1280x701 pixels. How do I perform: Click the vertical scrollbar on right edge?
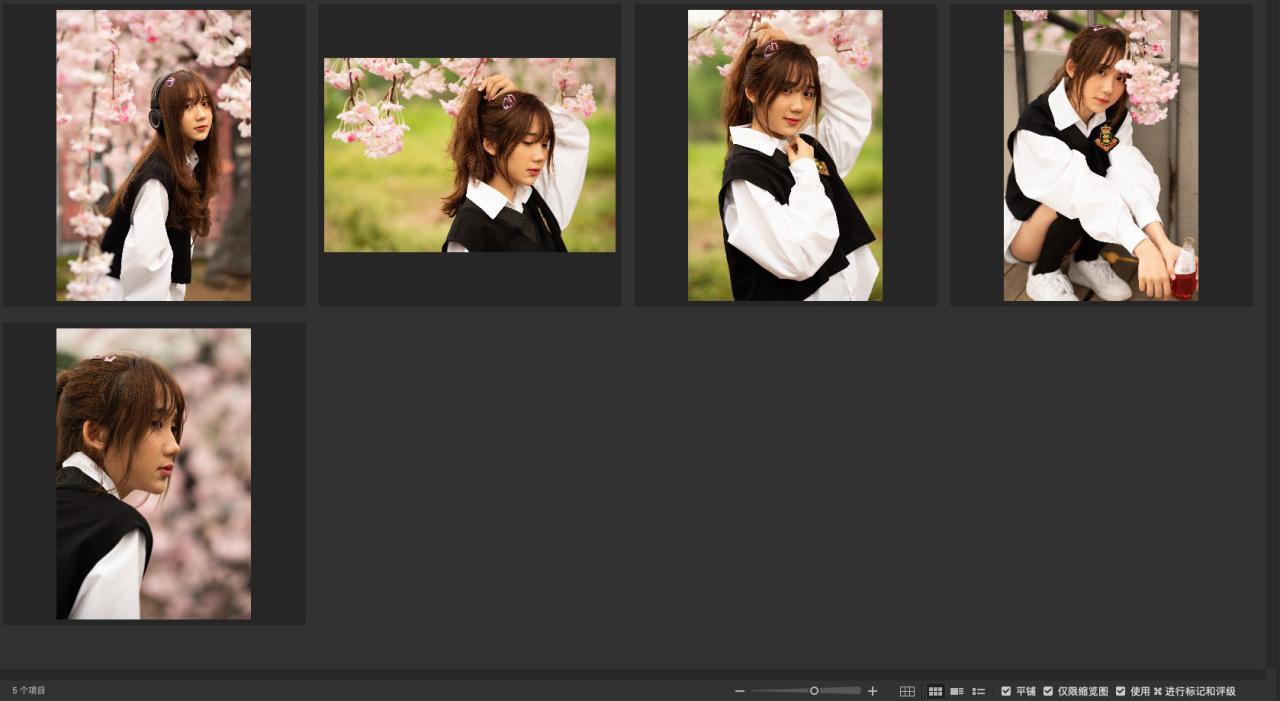click(x=1272, y=340)
